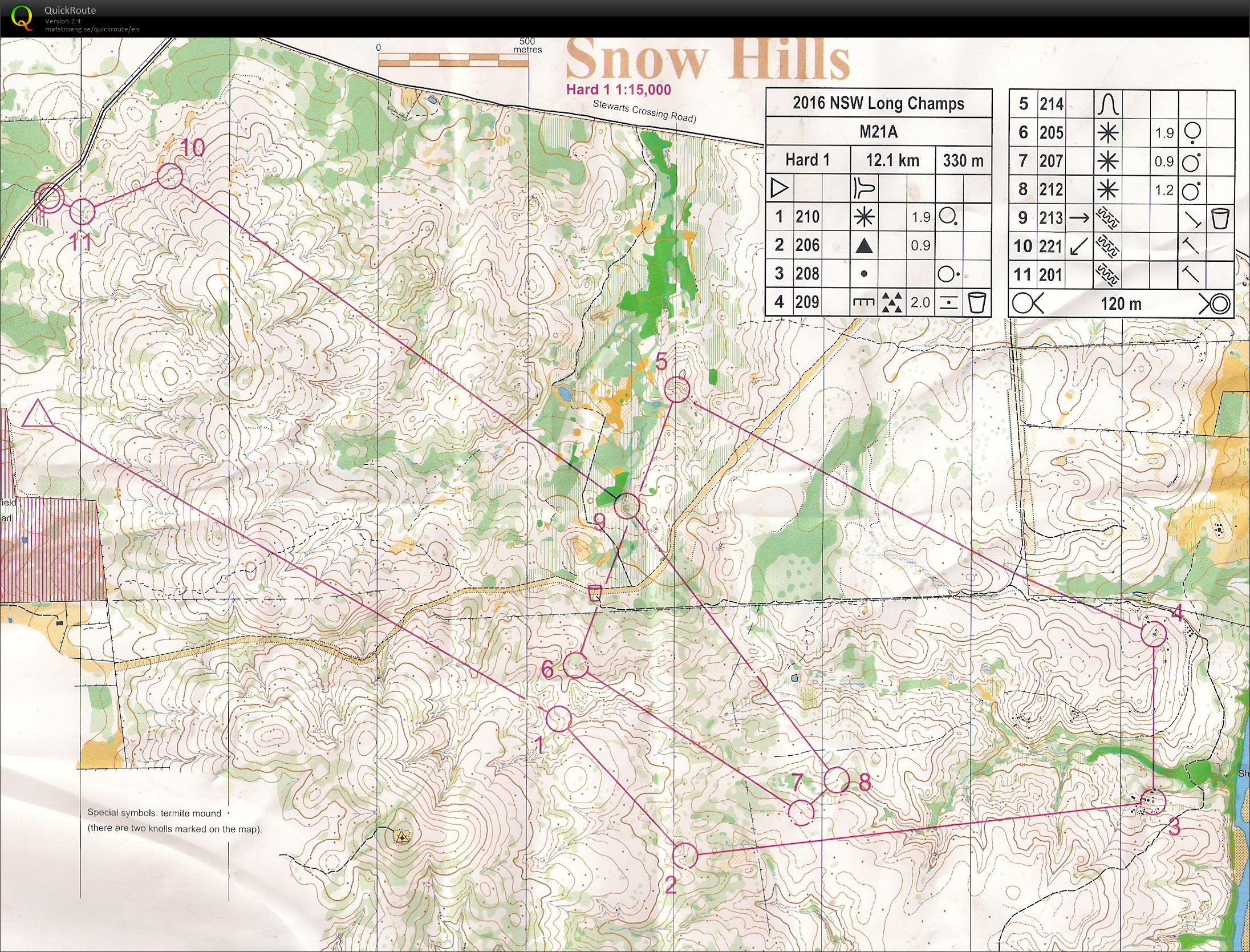Viewport: 1250px width, 952px height.
Task: Click the finish double circle marker
Action: tap(48, 198)
